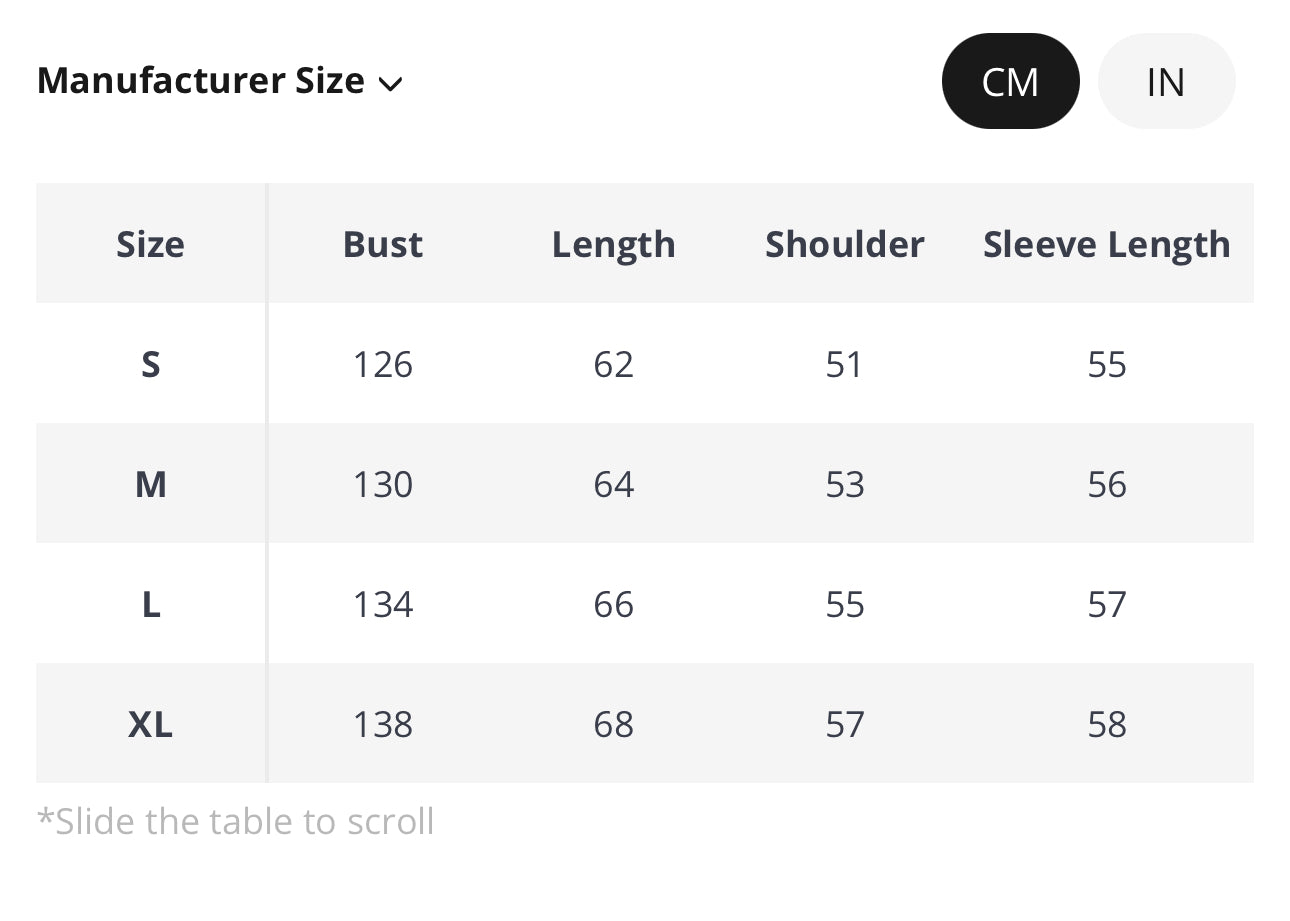
Task: Click the Length column header
Action: [613, 244]
